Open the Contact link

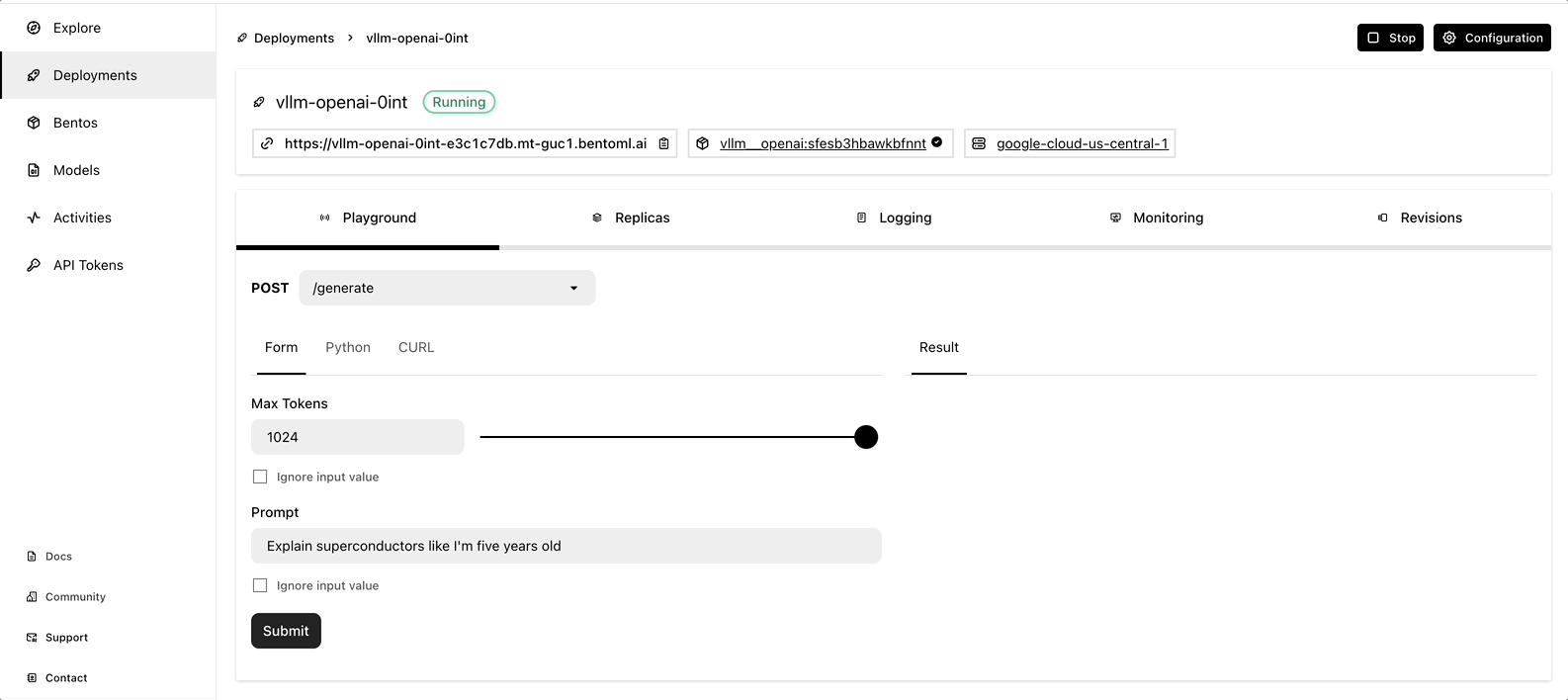coord(66,678)
